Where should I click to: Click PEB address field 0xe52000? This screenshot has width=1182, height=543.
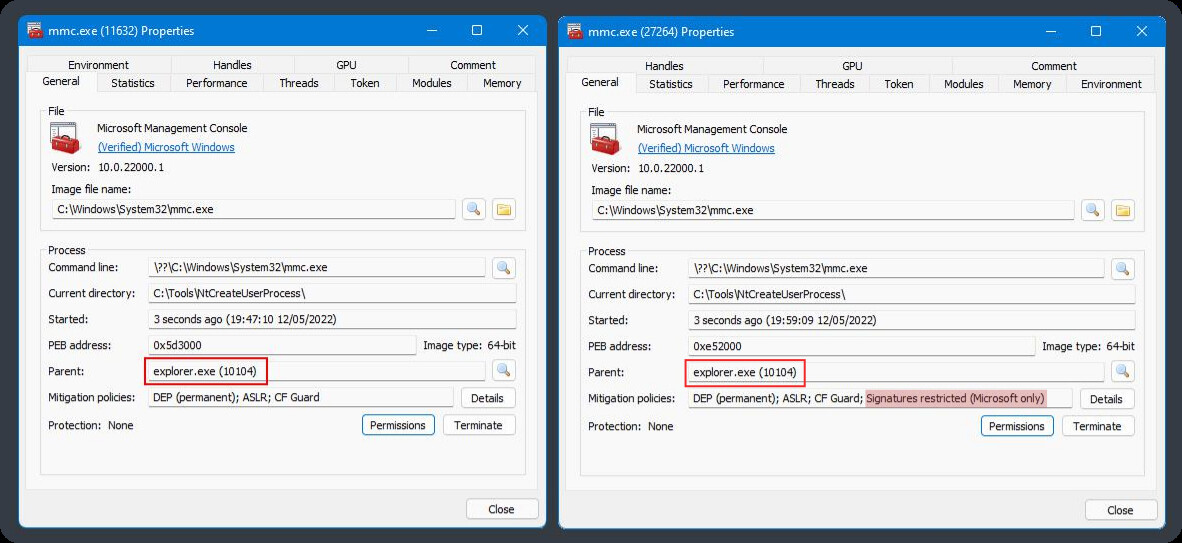(861, 345)
